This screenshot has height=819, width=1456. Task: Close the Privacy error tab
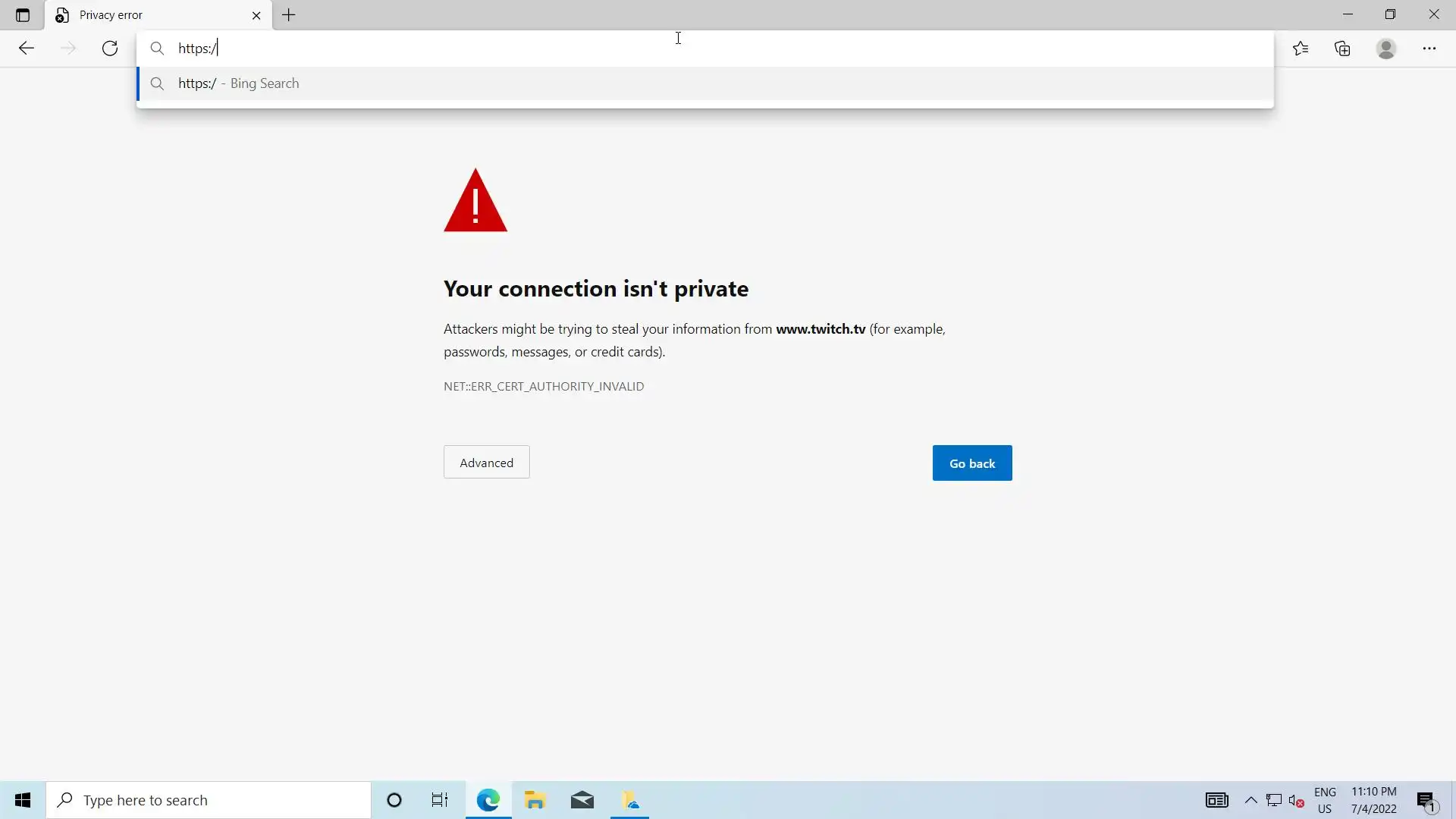pos(256,15)
